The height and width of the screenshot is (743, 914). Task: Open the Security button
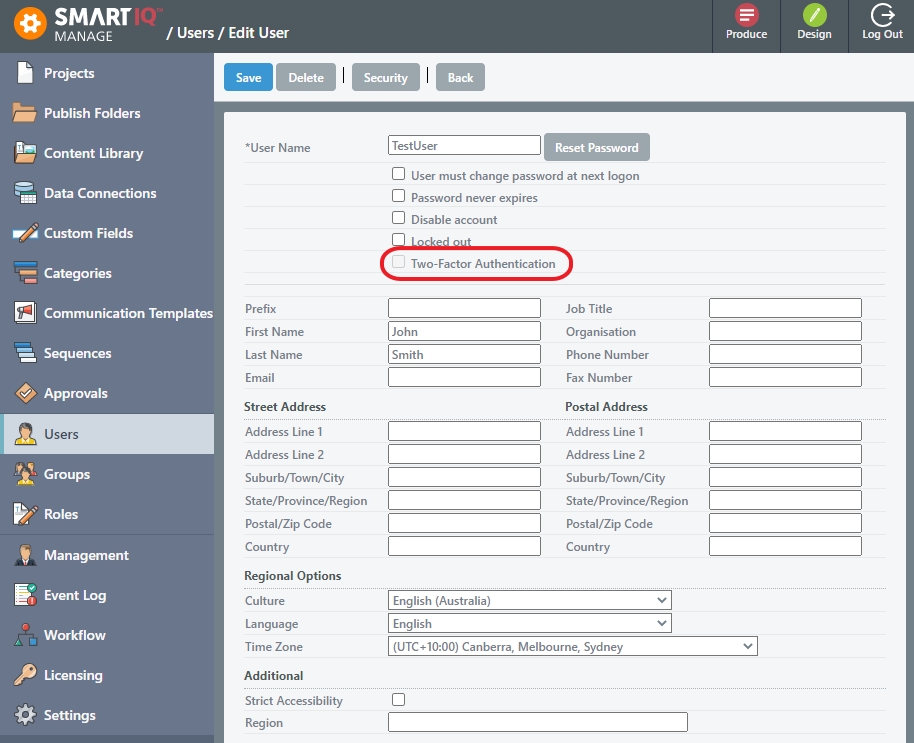click(386, 77)
